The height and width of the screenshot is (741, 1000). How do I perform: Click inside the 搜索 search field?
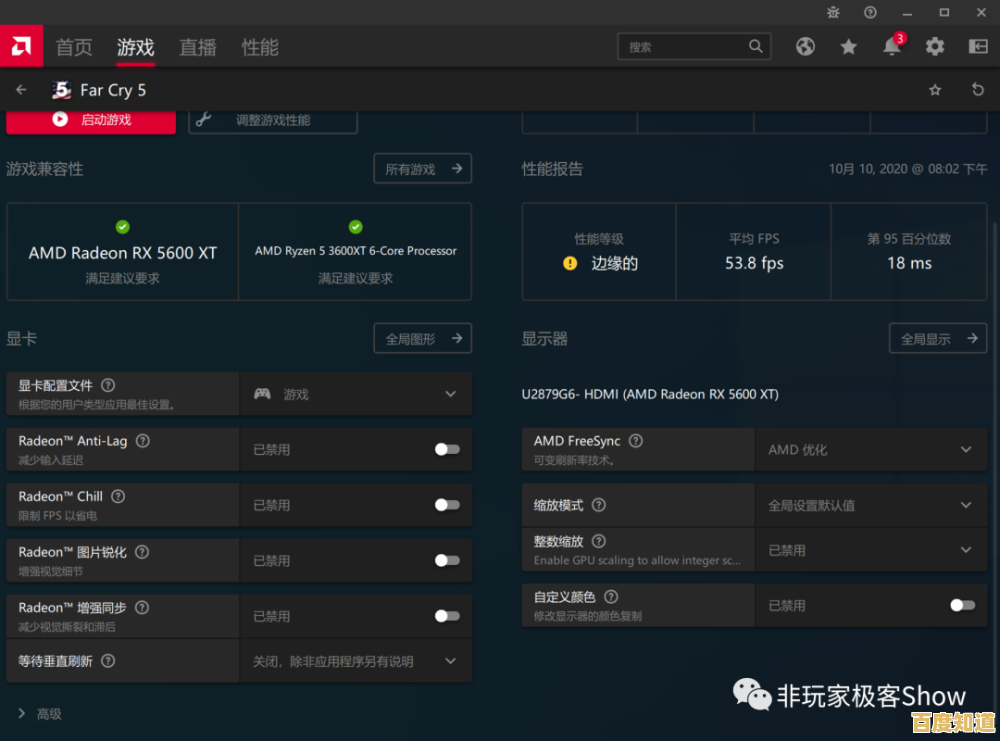(x=690, y=46)
